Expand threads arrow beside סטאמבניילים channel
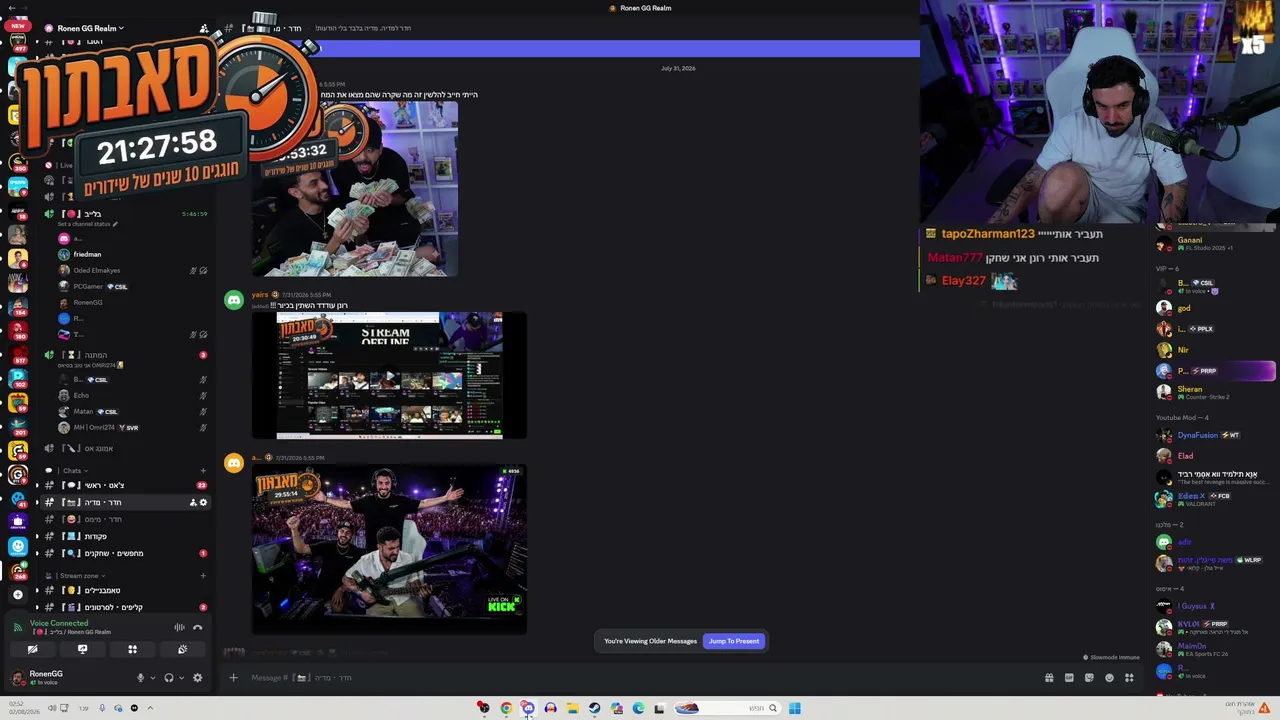The image size is (1280, 720). click(x=37, y=591)
